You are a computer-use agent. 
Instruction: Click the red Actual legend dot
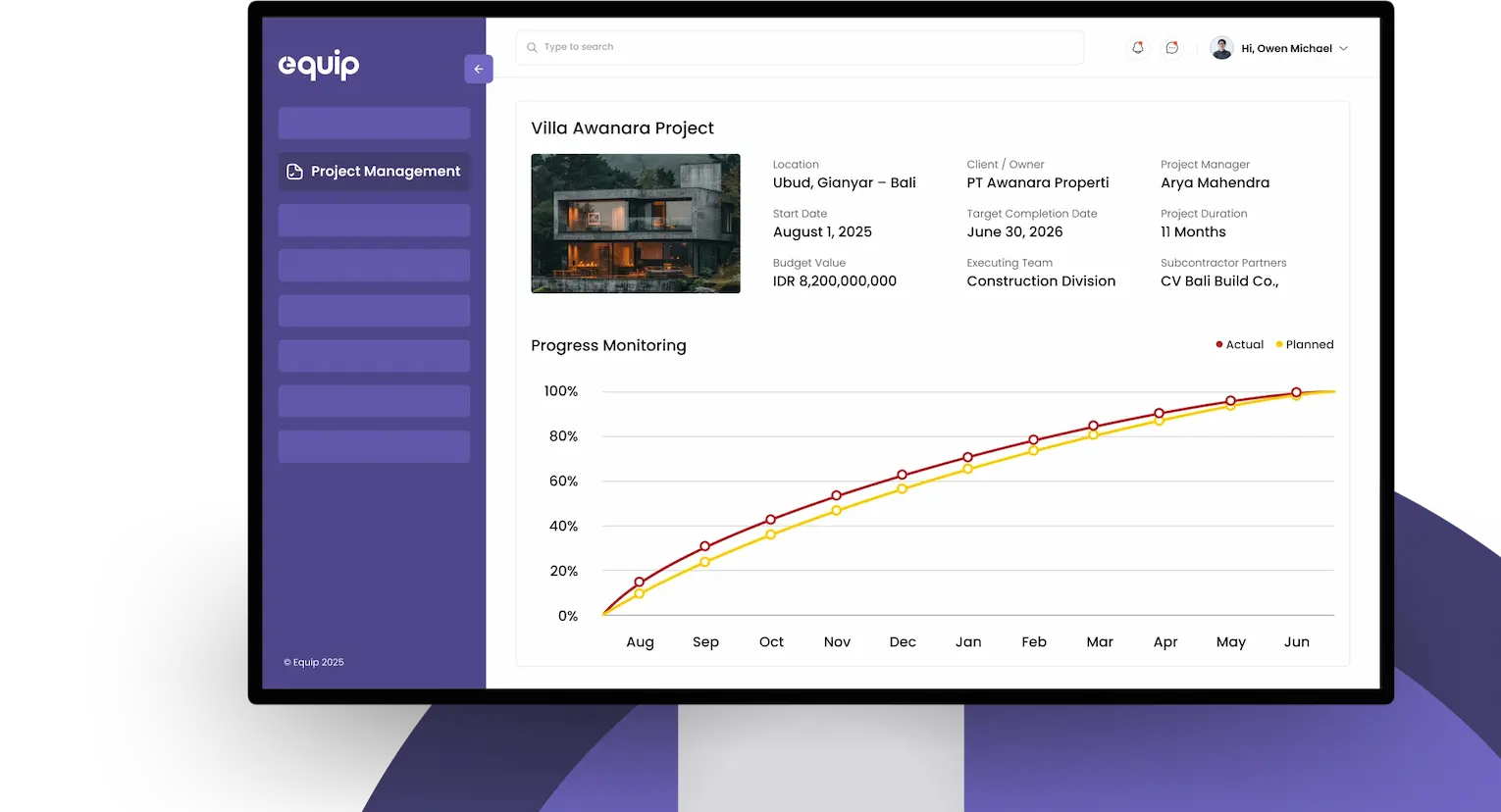pos(1218,344)
